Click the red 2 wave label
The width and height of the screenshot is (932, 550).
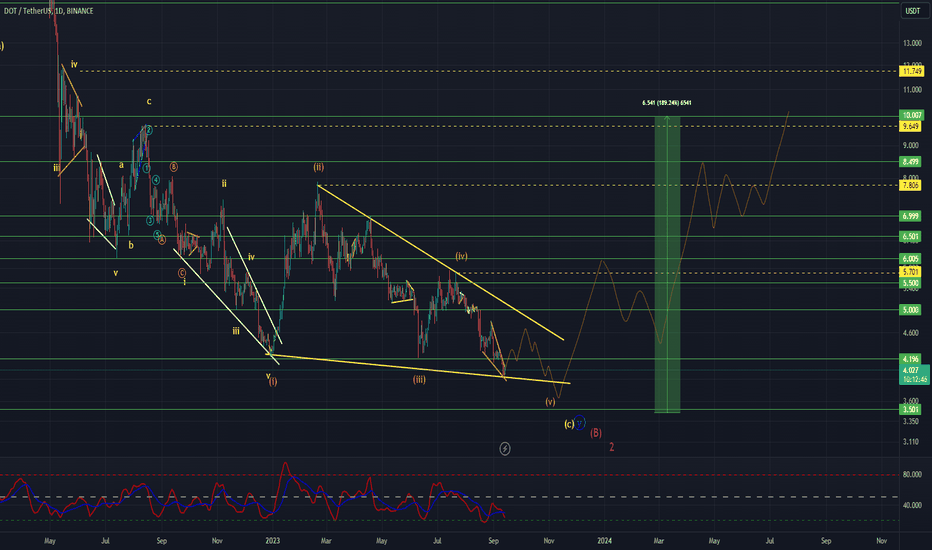[x=612, y=447]
